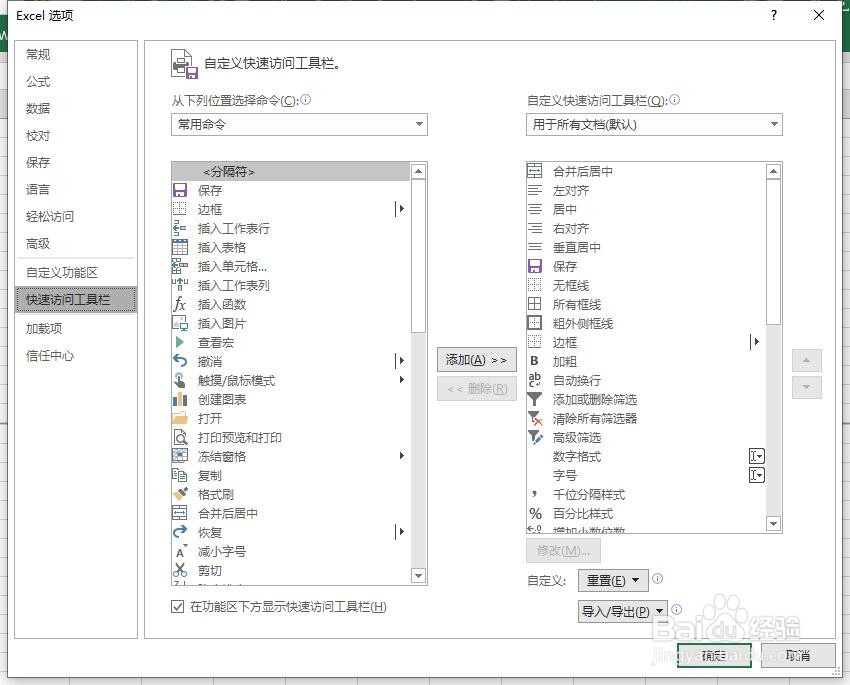Click the move-up arrow beside the right list

(806, 360)
